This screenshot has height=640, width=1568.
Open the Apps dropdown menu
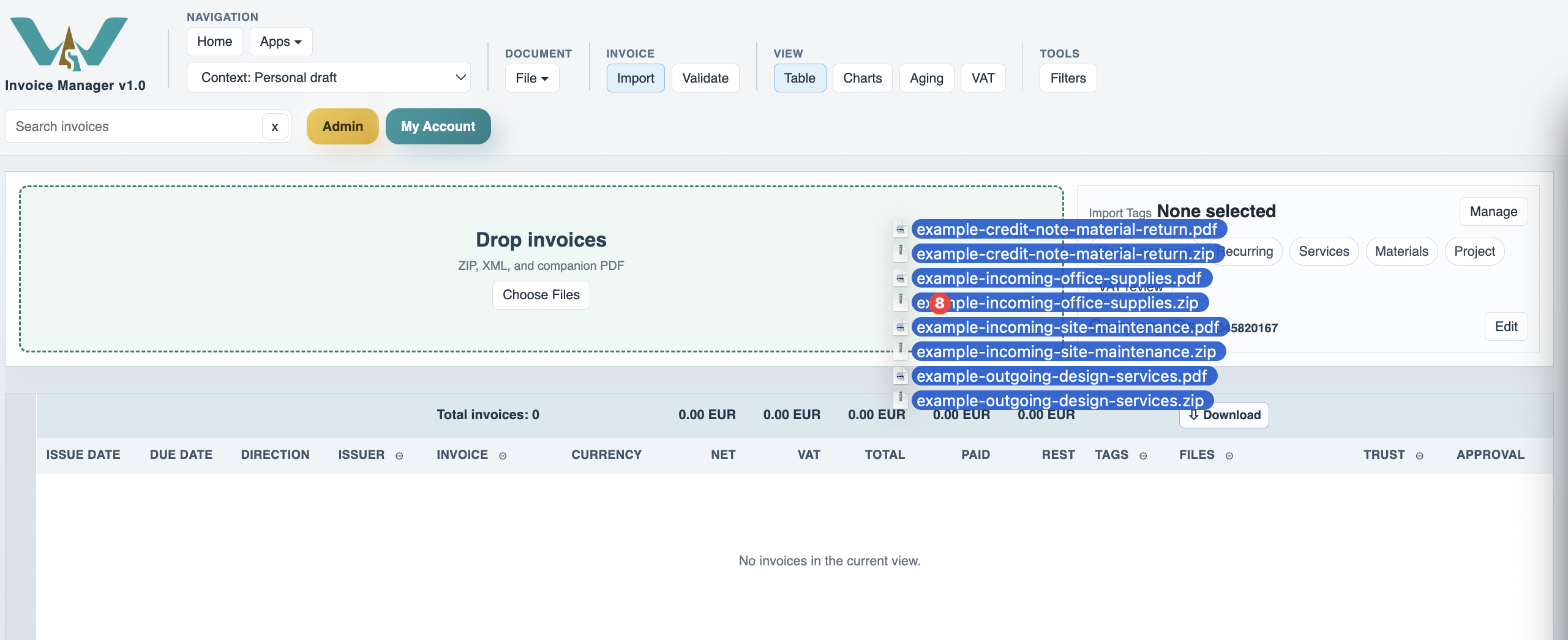coord(281,42)
